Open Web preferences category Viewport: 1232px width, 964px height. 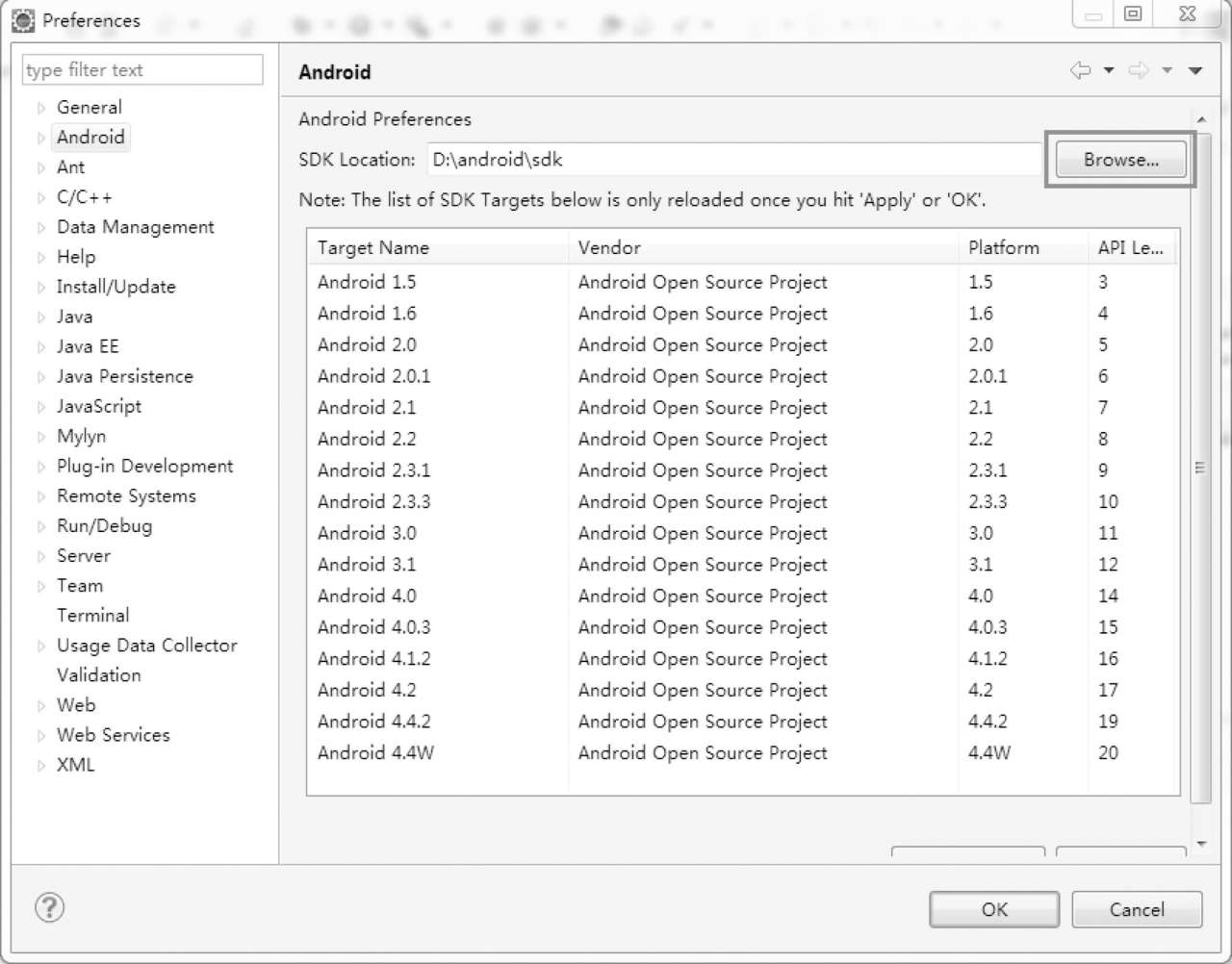point(75,704)
